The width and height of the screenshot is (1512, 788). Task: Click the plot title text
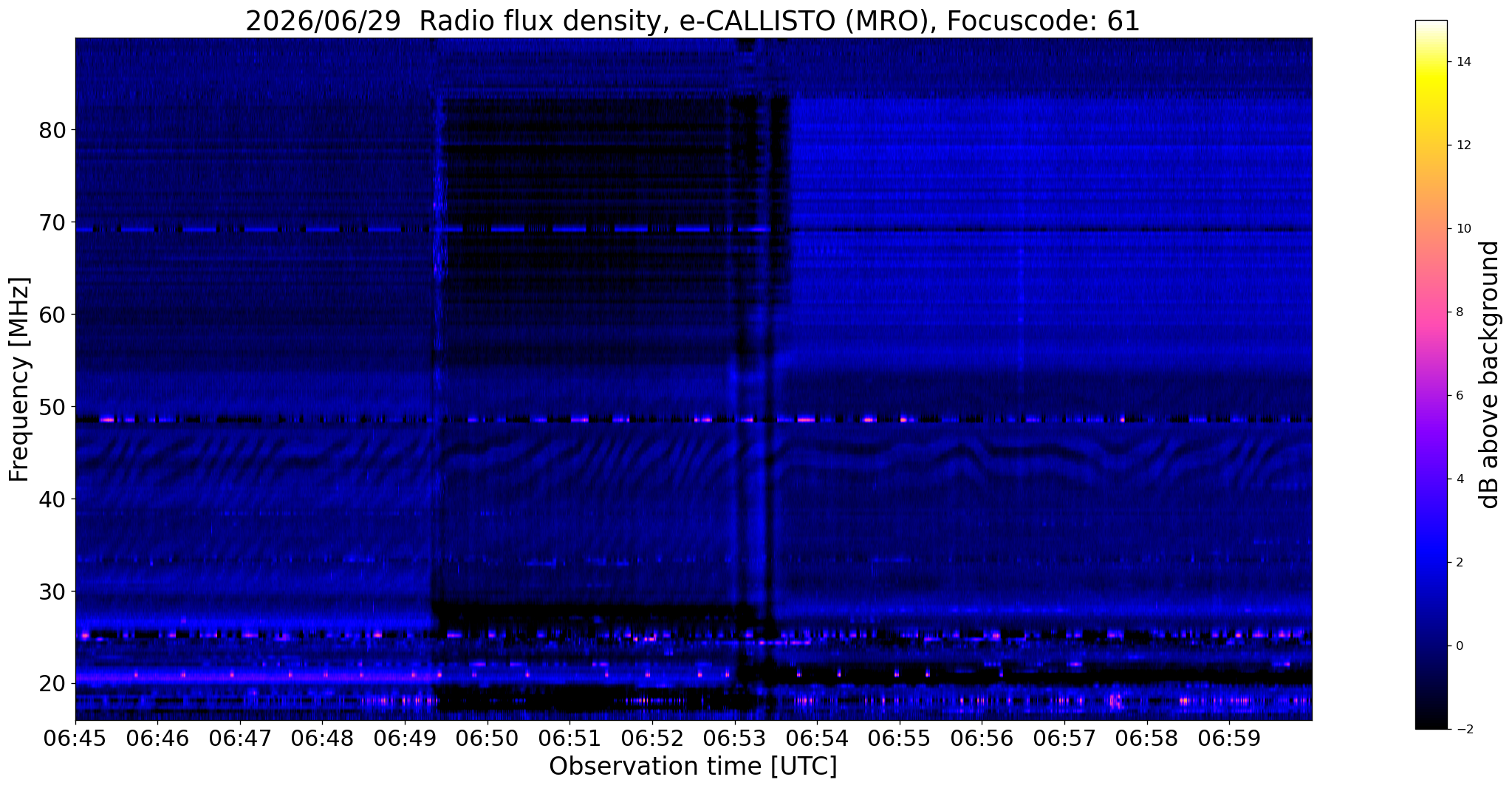pos(693,21)
